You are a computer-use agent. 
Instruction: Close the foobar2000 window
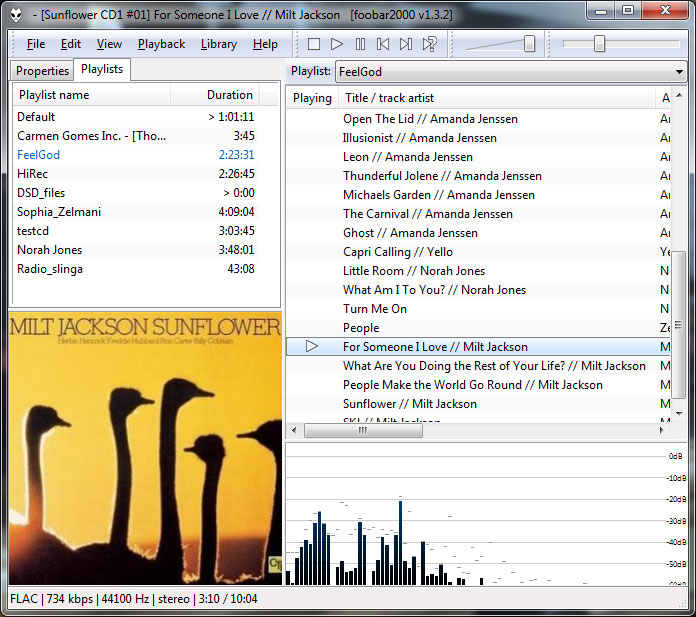(665, 11)
